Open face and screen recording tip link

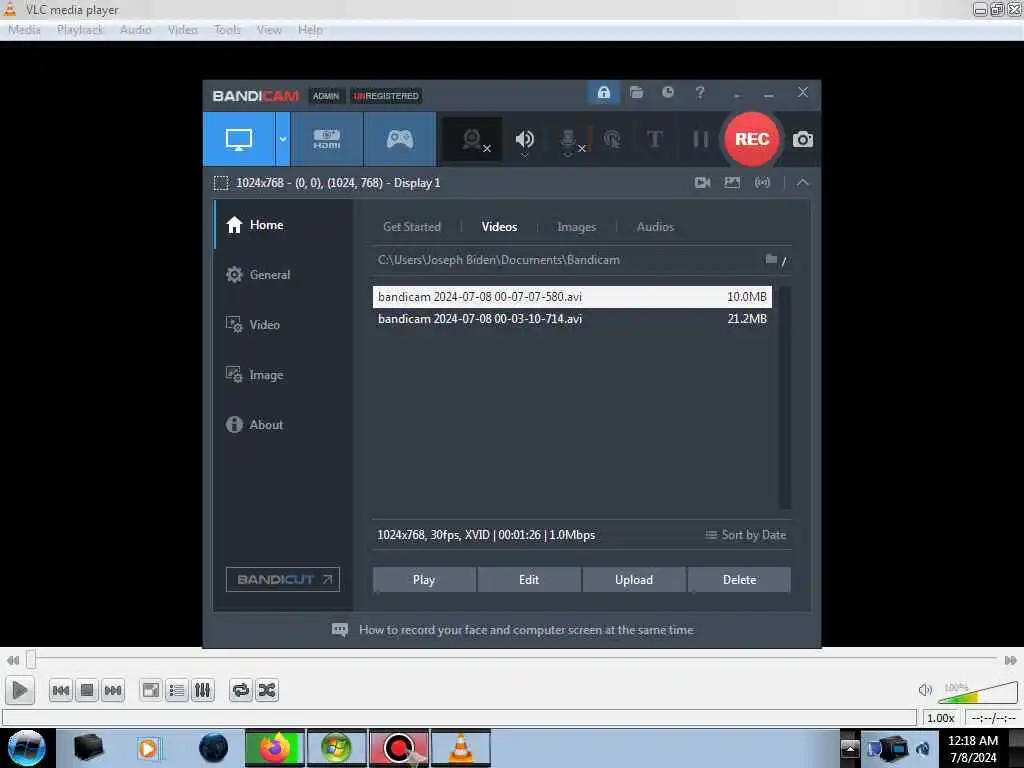point(526,630)
